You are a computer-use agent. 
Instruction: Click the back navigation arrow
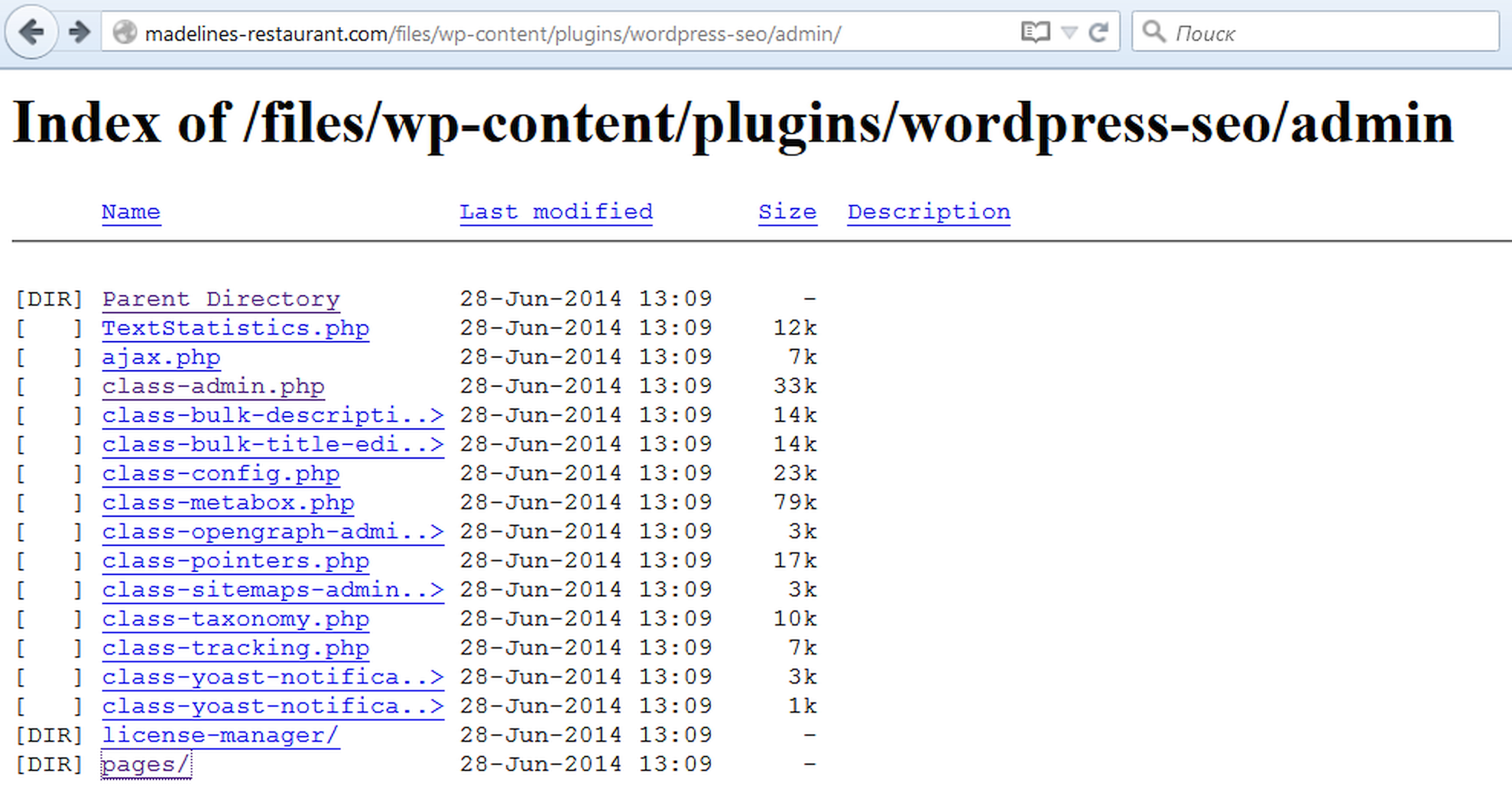(31, 32)
